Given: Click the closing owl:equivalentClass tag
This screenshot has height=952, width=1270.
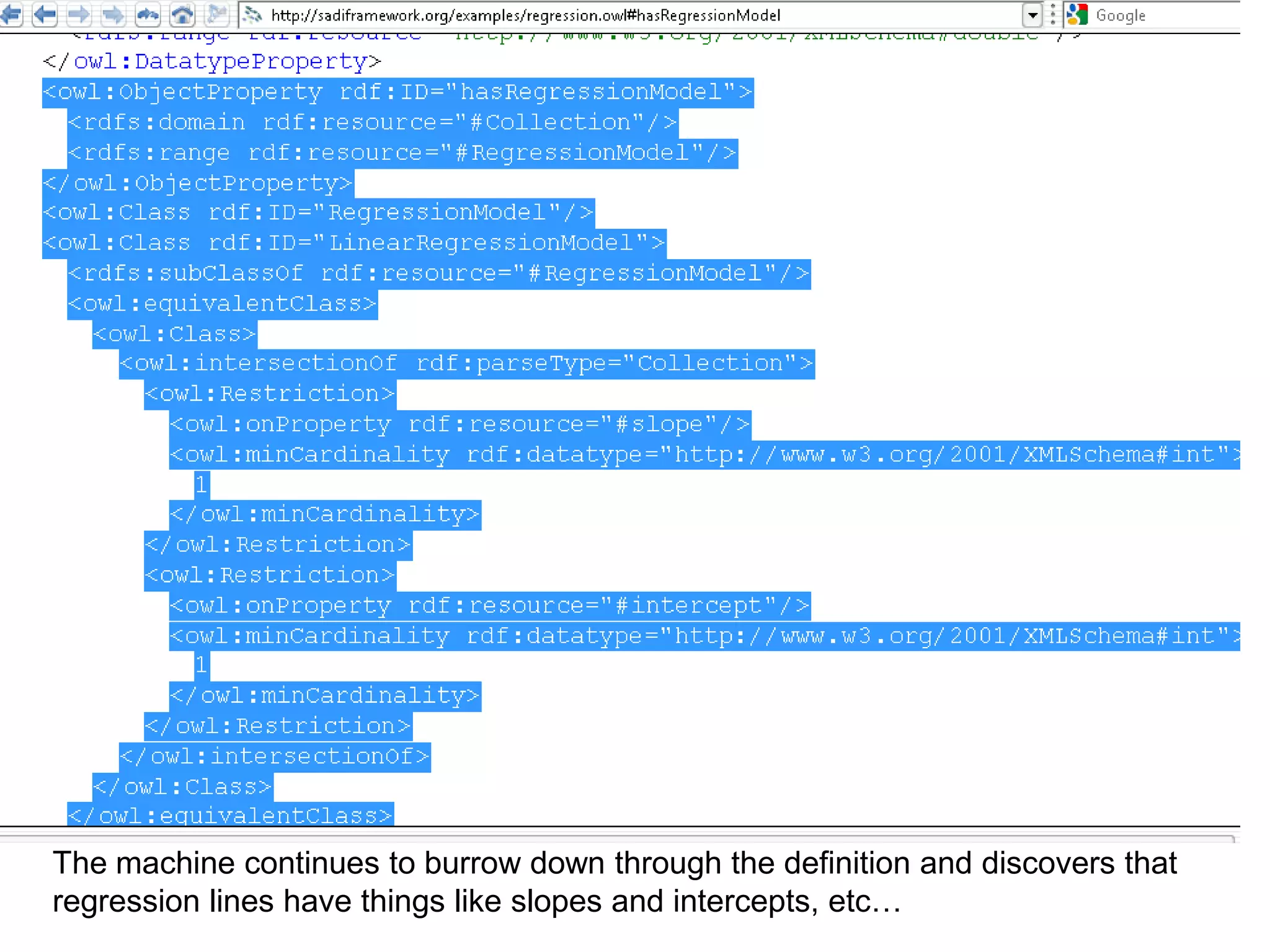Looking at the screenshot, I should [231, 814].
